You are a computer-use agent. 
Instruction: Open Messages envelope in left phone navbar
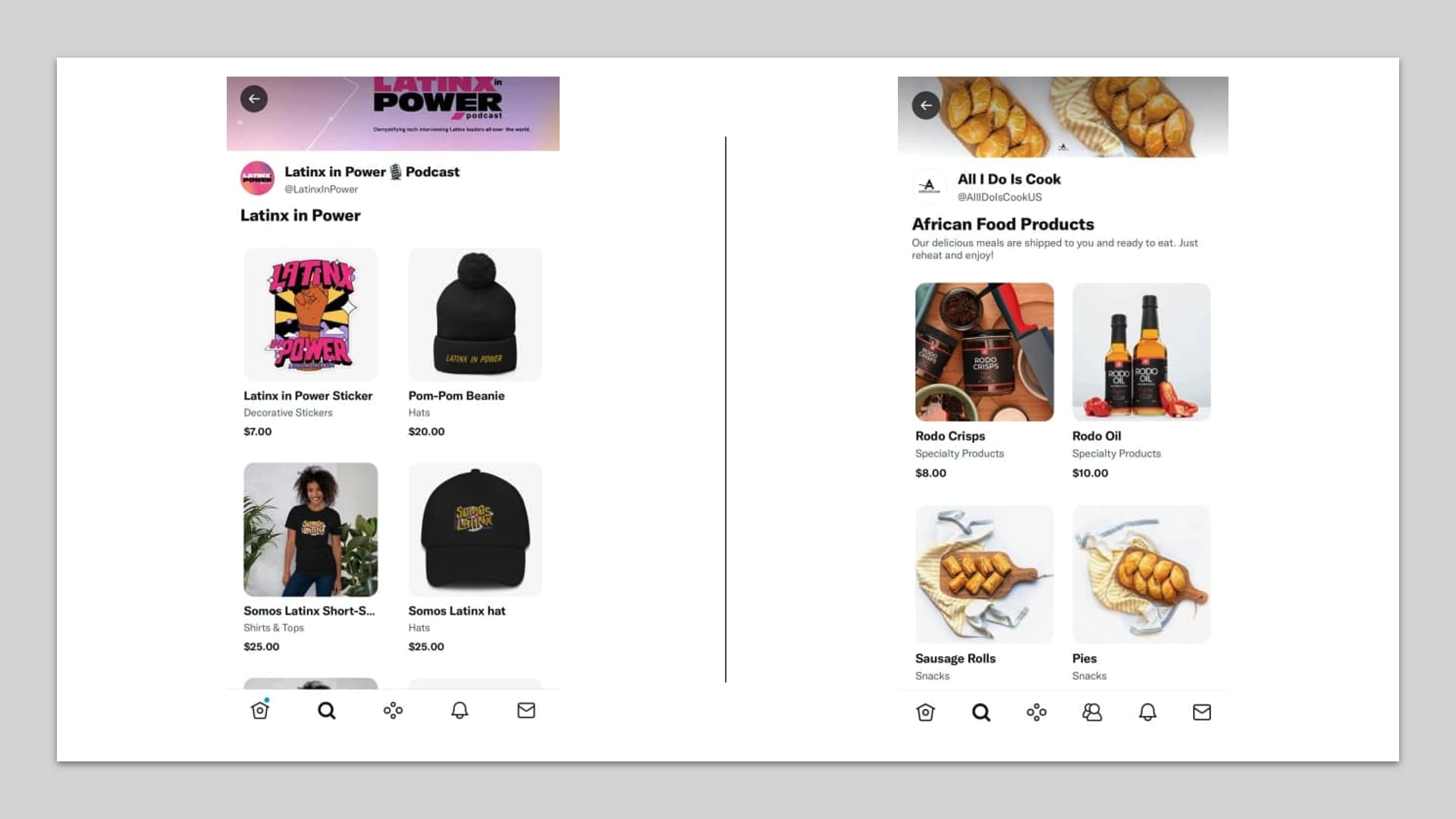click(x=526, y=711)
